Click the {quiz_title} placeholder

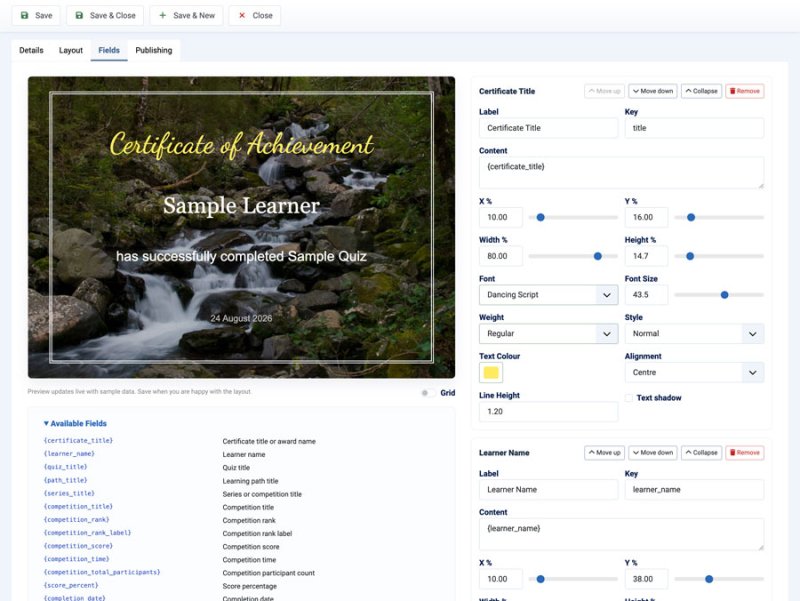pos(65,467)
